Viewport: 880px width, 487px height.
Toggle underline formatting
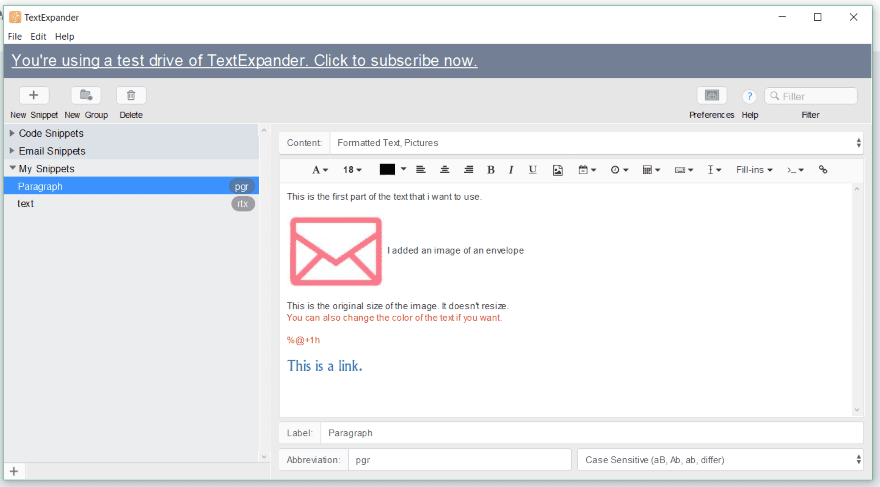(533, 169)
